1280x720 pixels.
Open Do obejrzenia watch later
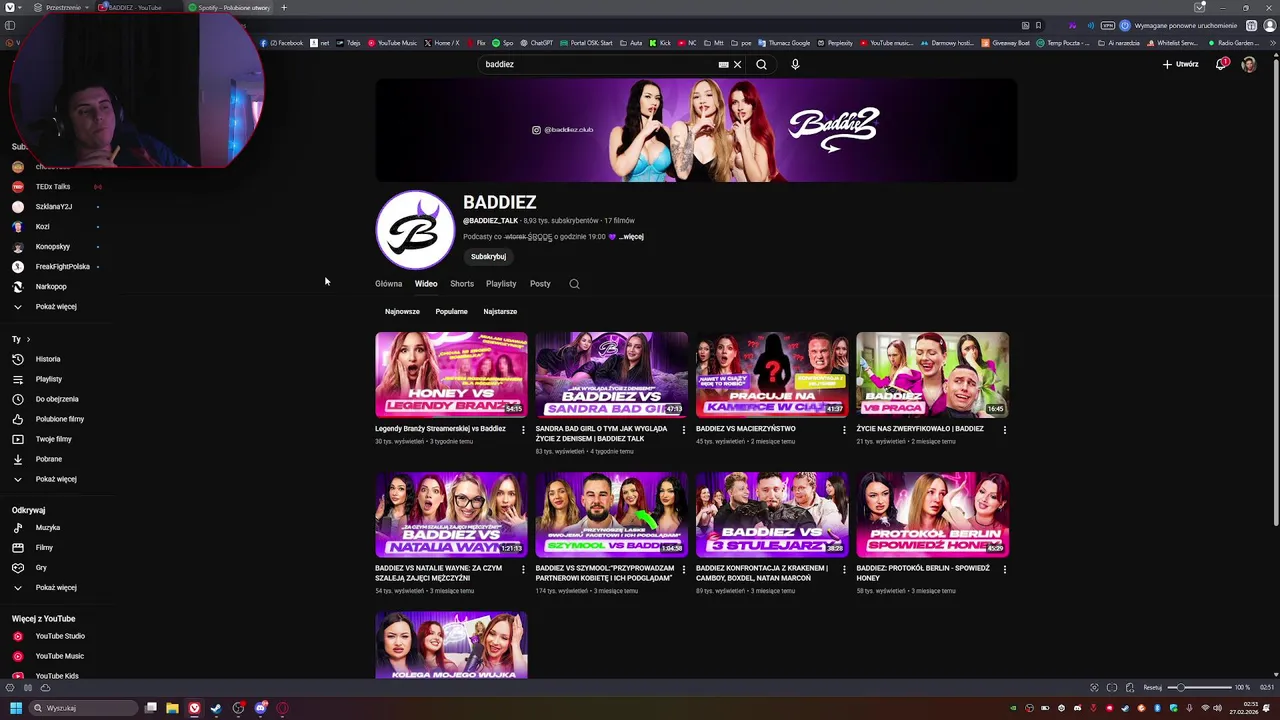pos(57,399)
